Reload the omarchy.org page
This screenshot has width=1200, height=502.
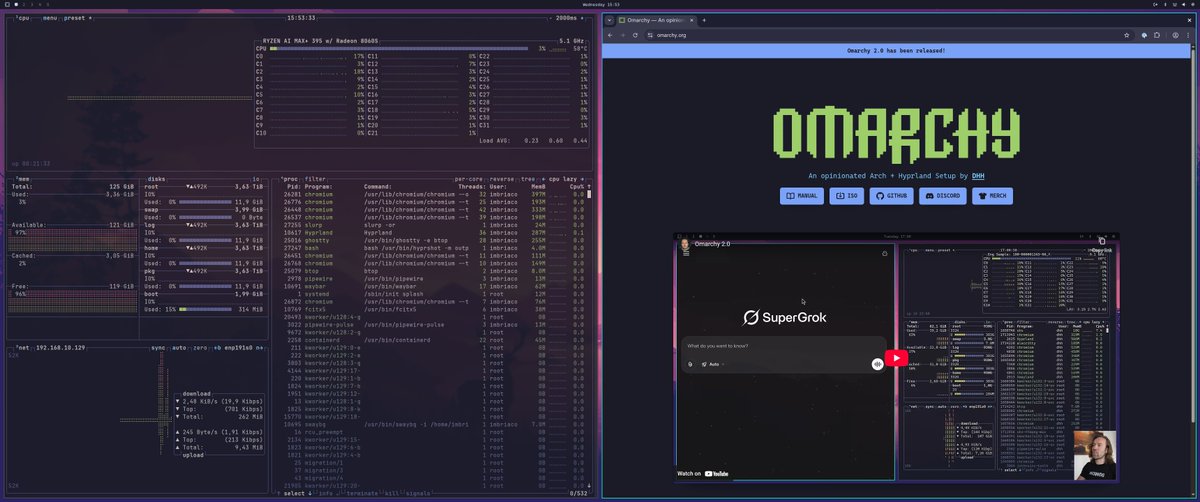tap(637, 34)
